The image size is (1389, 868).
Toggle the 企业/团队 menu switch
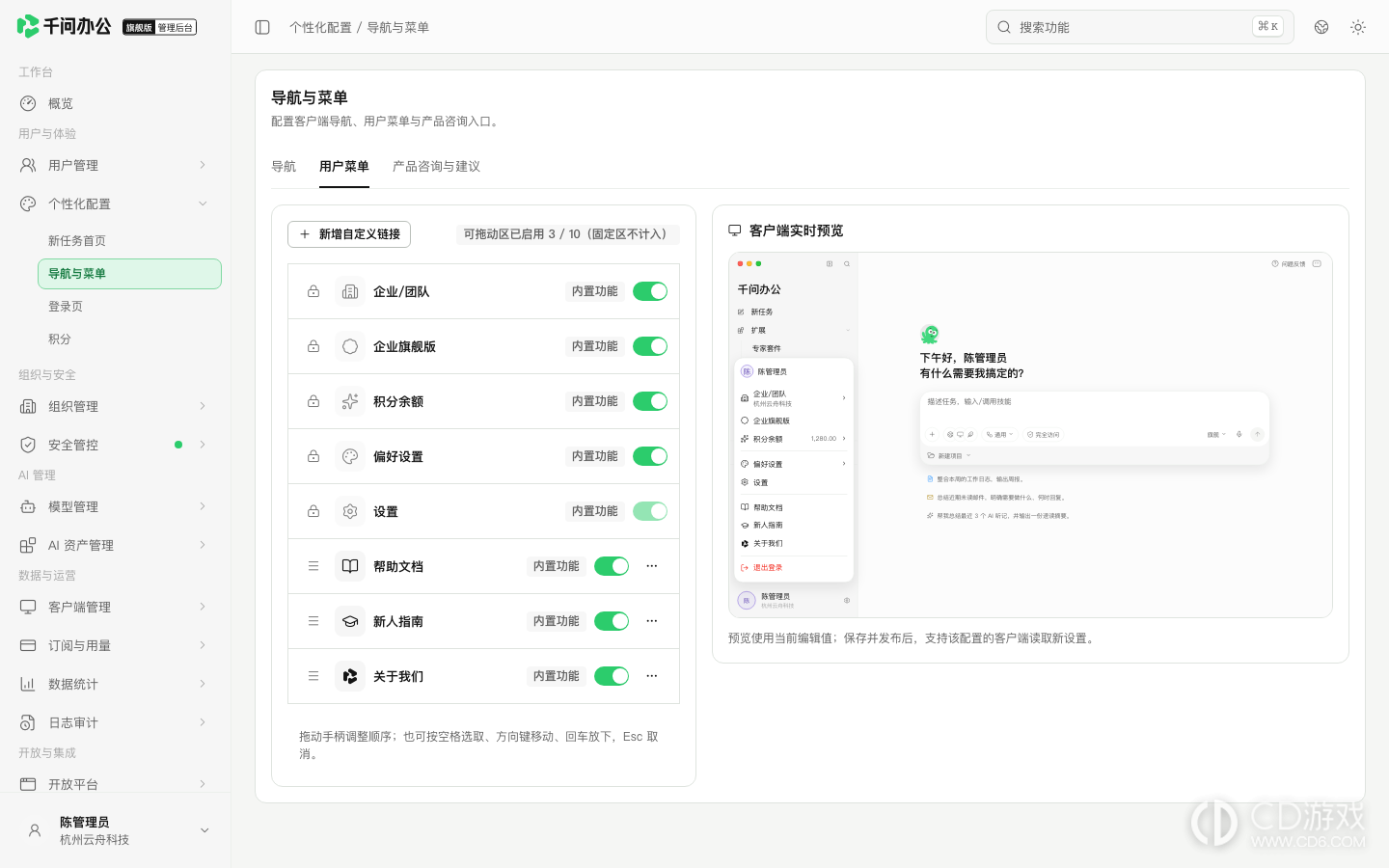coord(650,291)
